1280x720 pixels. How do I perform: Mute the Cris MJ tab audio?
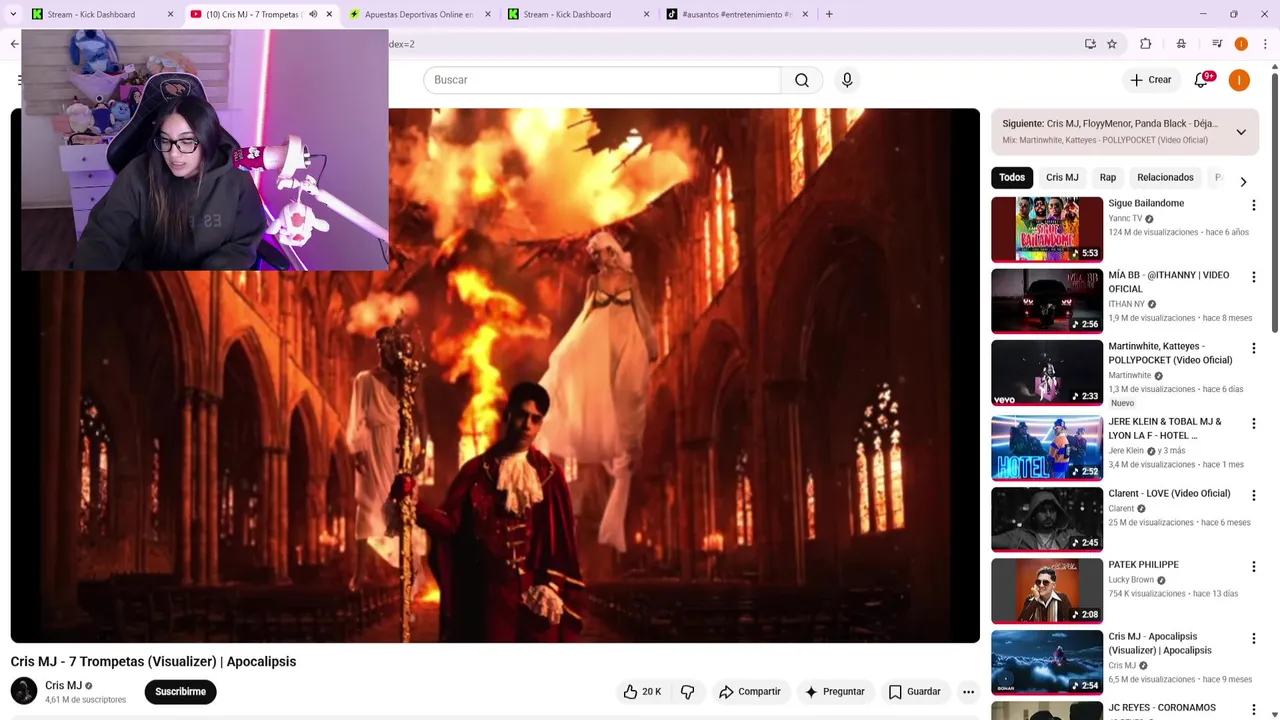[x=313, y=14]
